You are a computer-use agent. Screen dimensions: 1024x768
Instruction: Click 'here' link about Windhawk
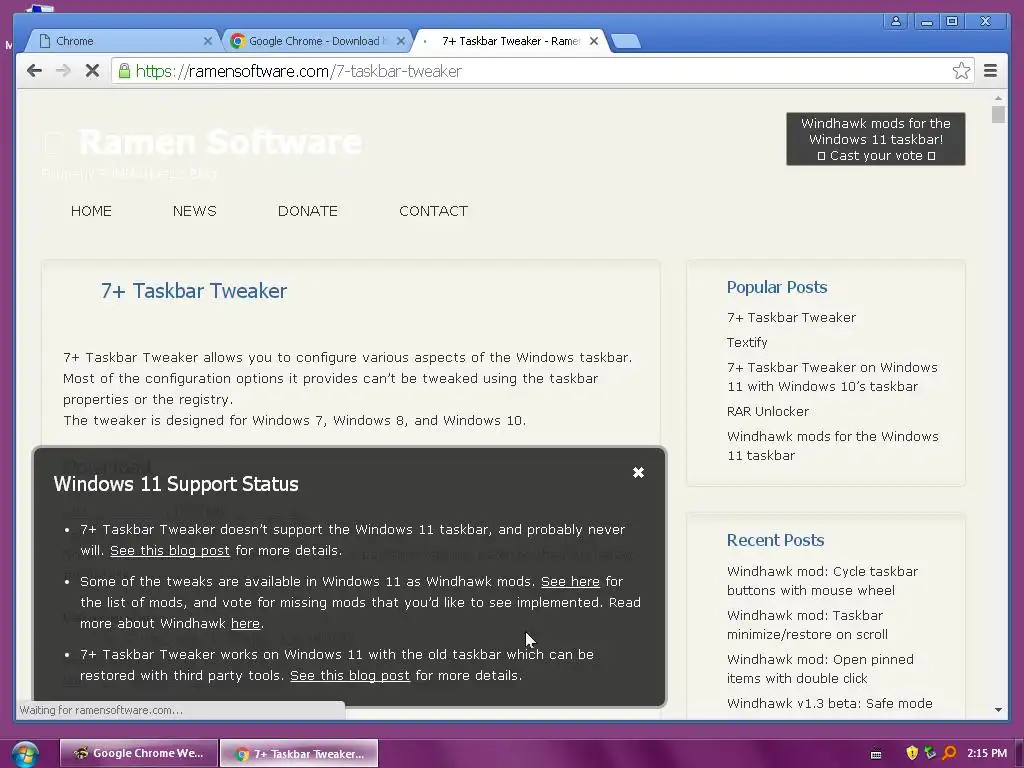pos(246,624)
